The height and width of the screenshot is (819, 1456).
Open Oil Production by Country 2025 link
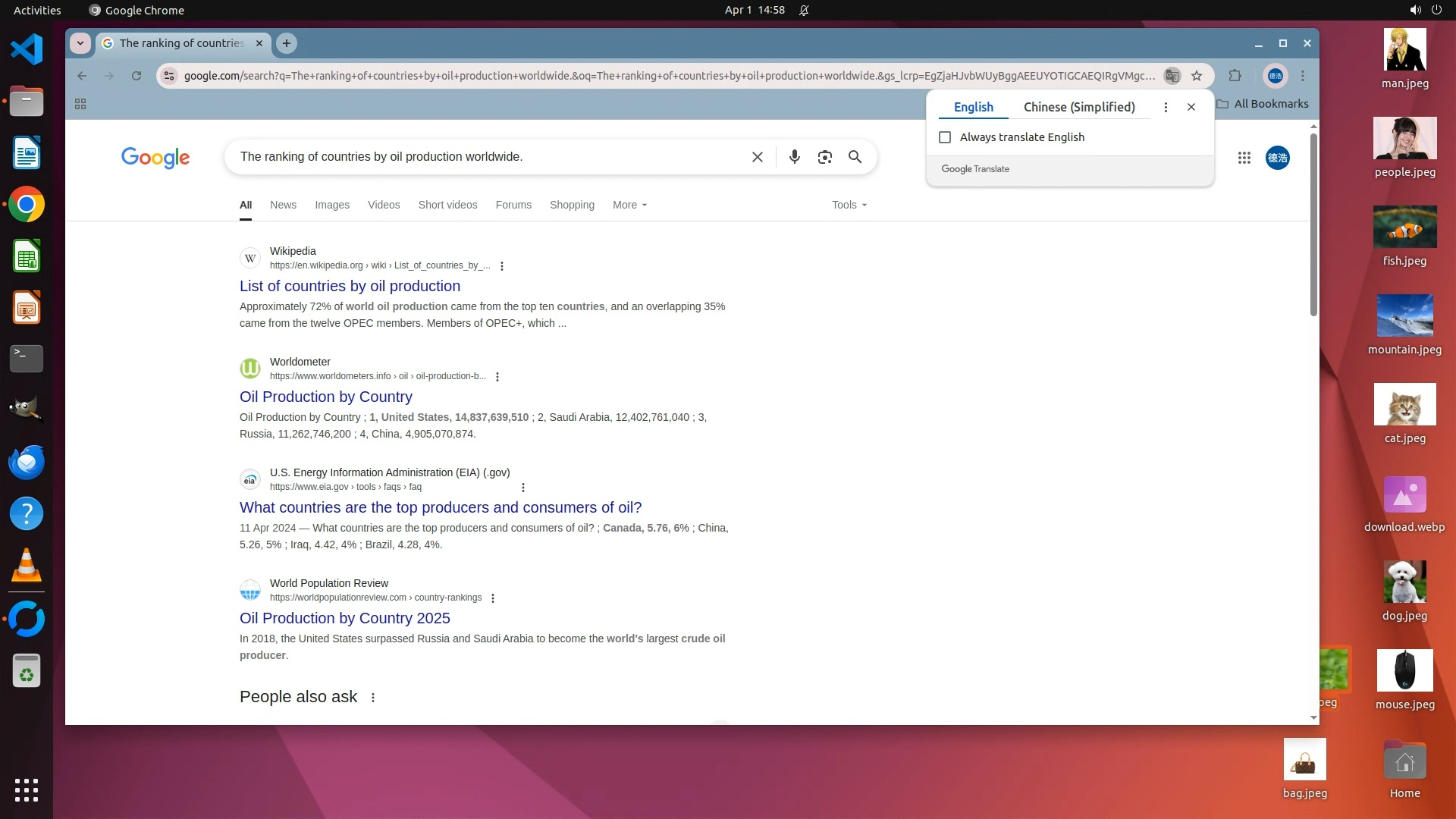click(344, 618)
